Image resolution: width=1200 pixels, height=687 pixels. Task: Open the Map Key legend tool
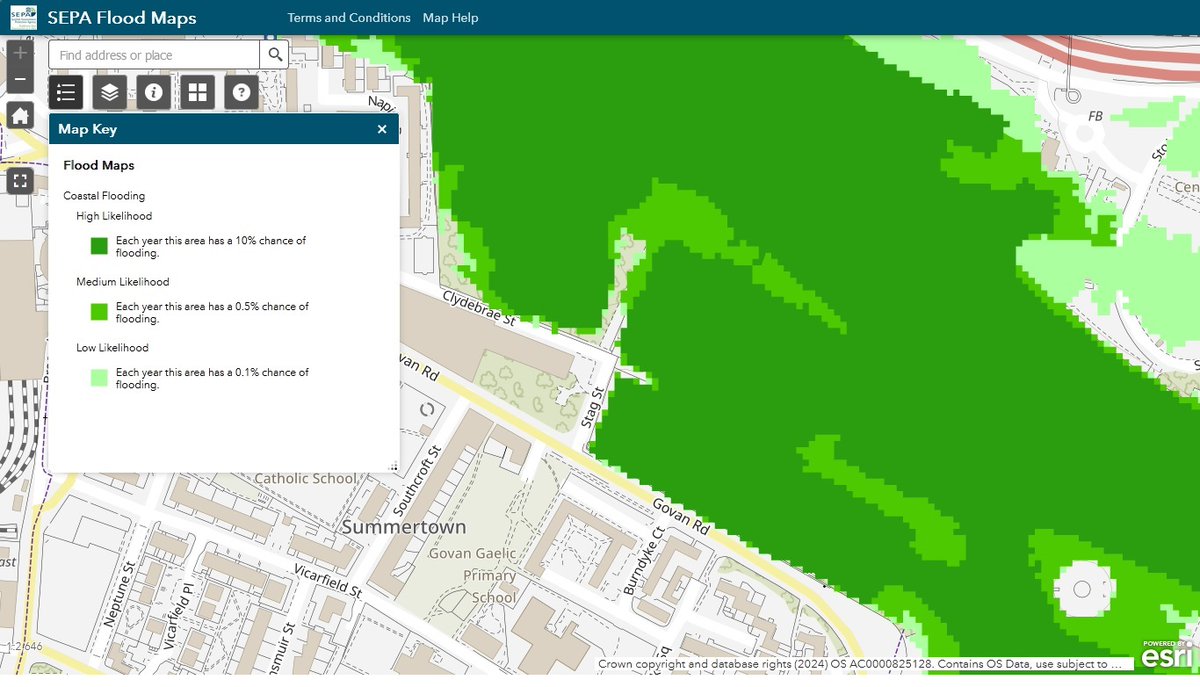click(x=65, y=91)
